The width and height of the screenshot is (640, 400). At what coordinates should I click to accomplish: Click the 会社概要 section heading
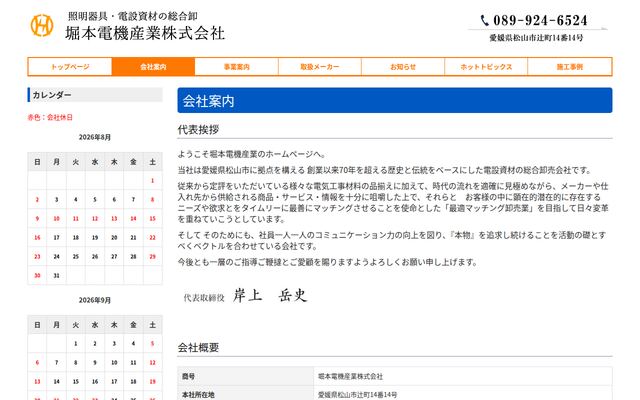(198, 348)
